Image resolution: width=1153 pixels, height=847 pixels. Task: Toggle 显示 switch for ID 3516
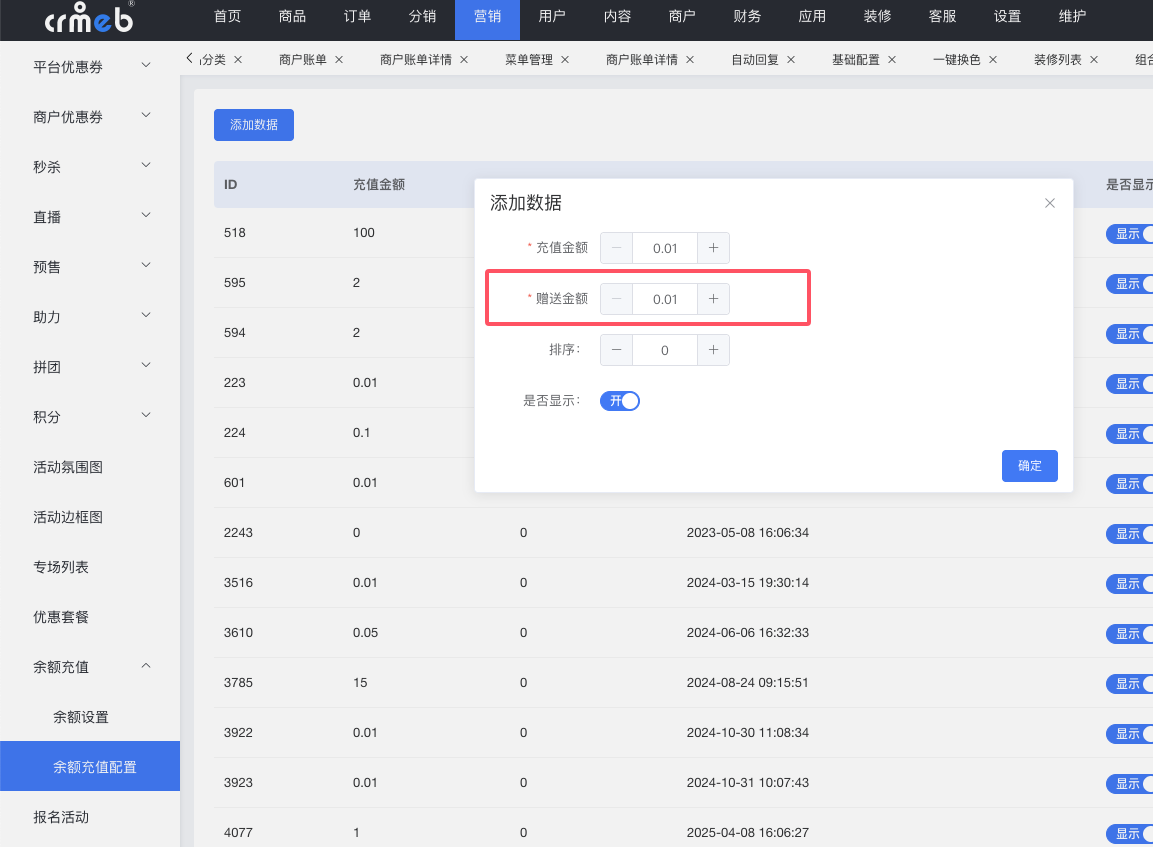[x=1129, y=584]
